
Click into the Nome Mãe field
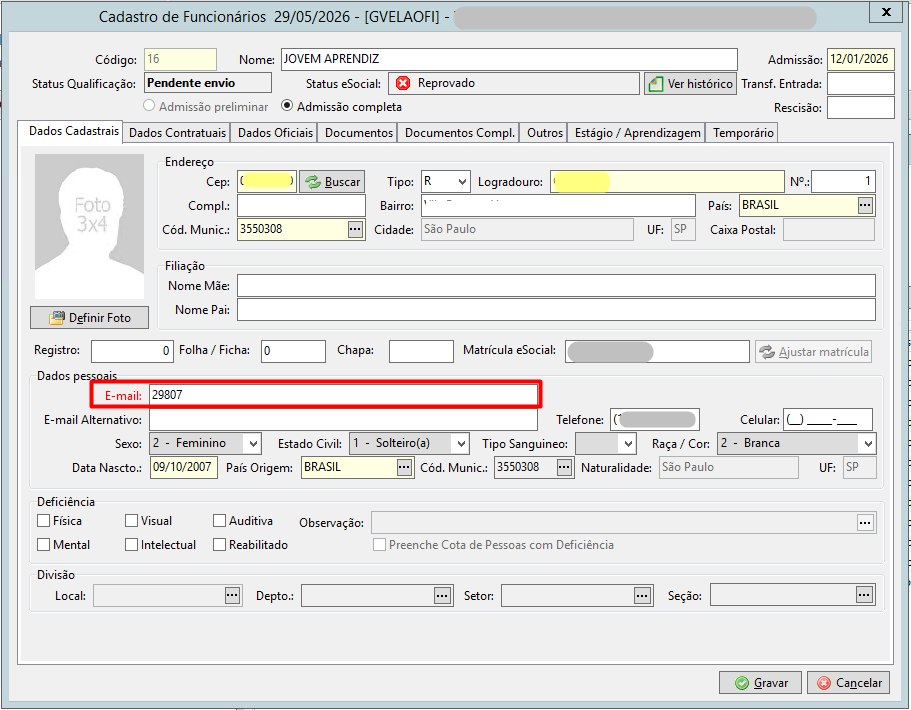click(556, 286)
